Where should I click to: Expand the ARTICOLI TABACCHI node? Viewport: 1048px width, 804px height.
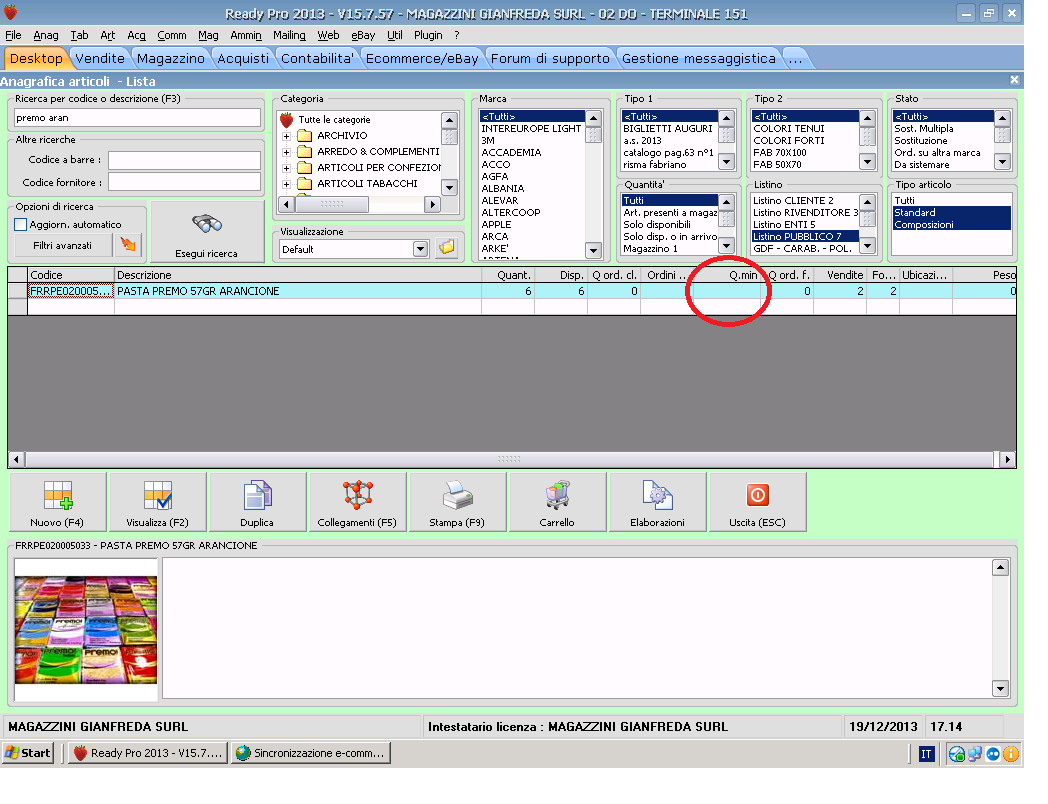click(x=286, y=184)
